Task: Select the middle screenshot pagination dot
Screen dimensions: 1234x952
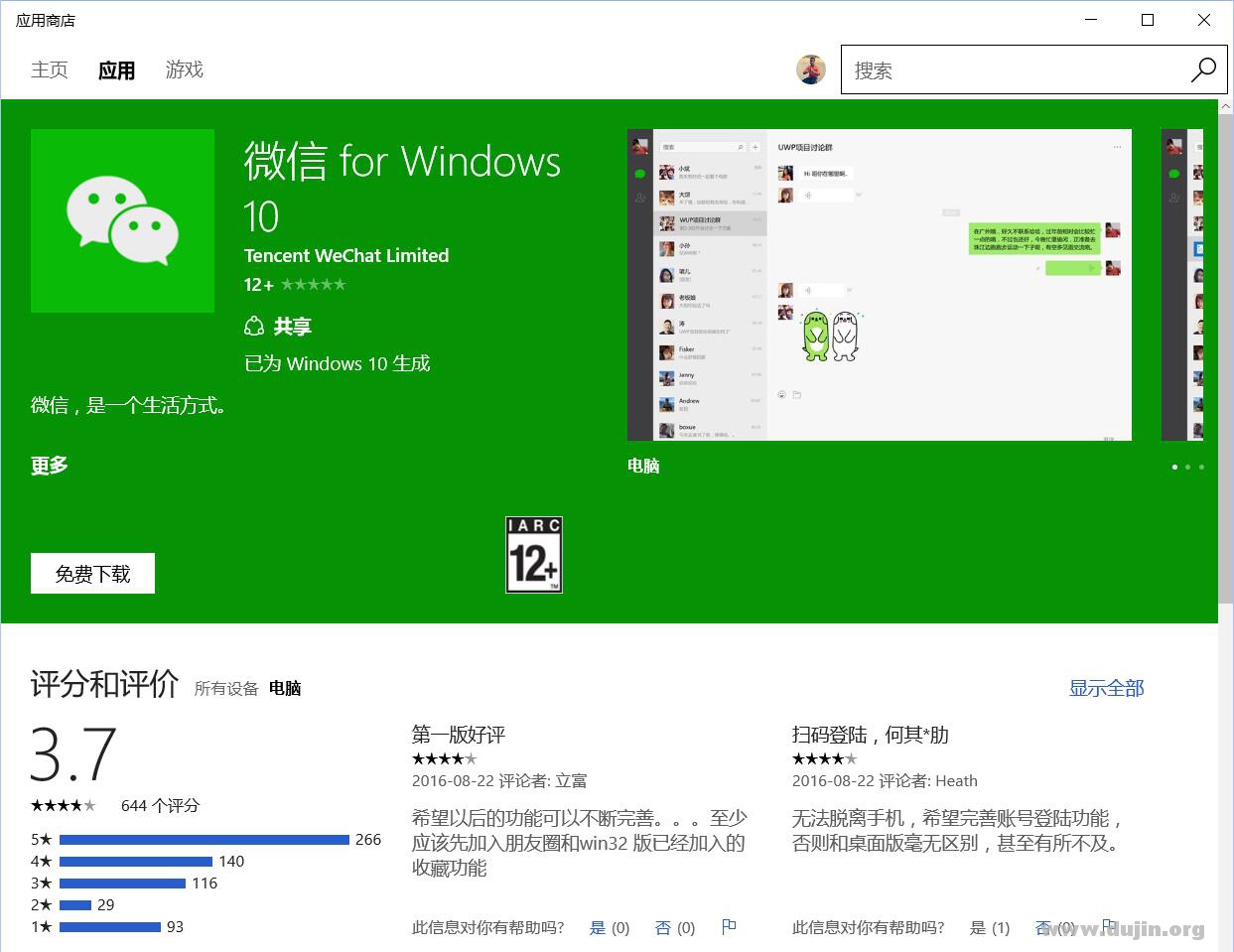Action: [1188, 467]
